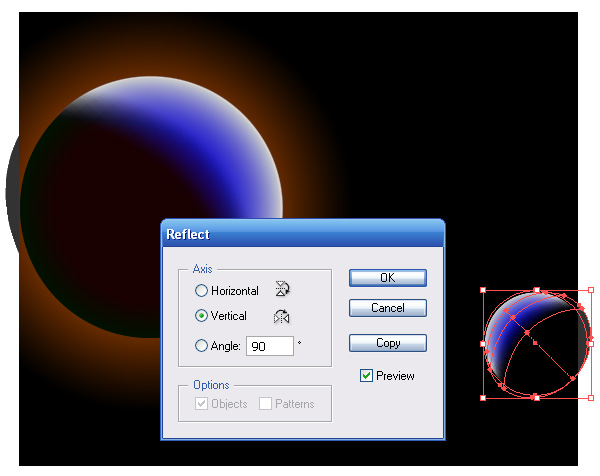Click the Cancel button

[x=388, y=308]
